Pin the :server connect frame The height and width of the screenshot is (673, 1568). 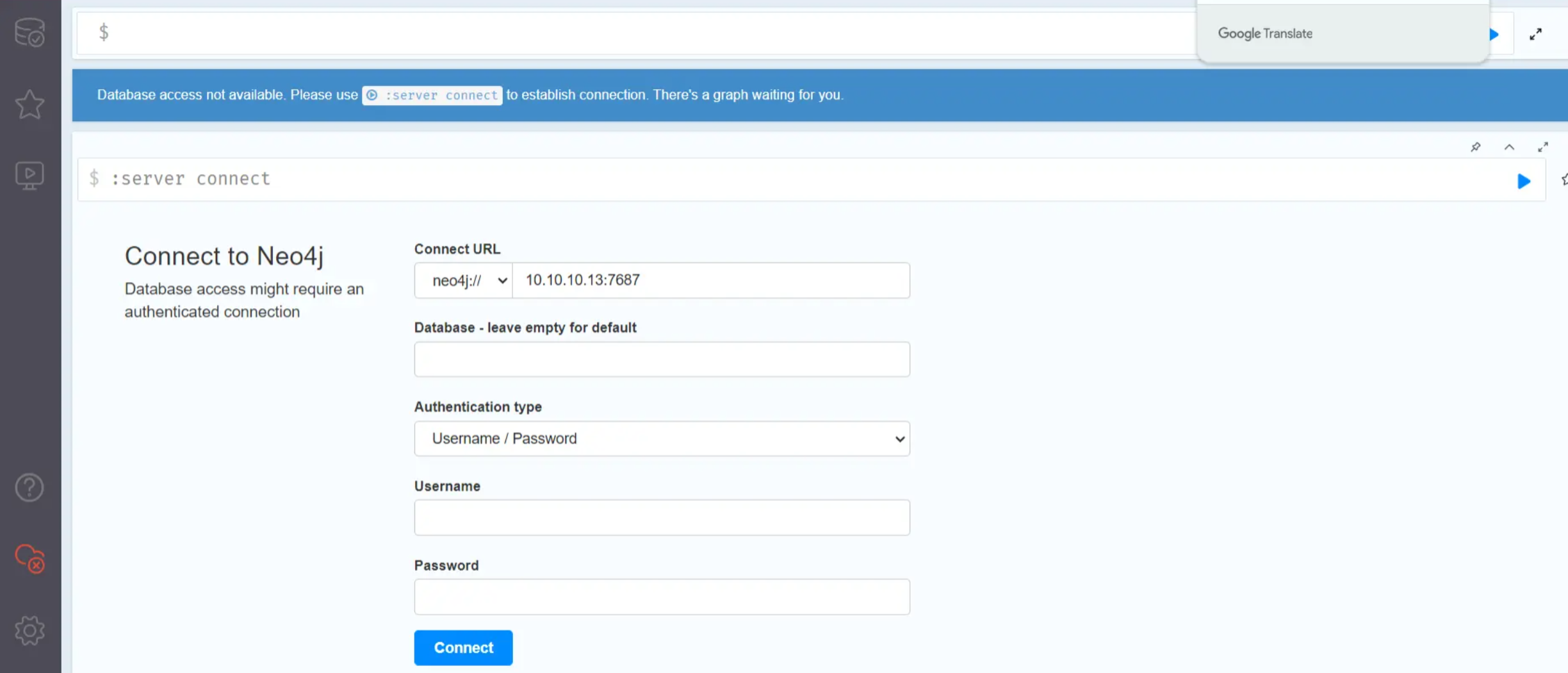tap(1476, 147)
